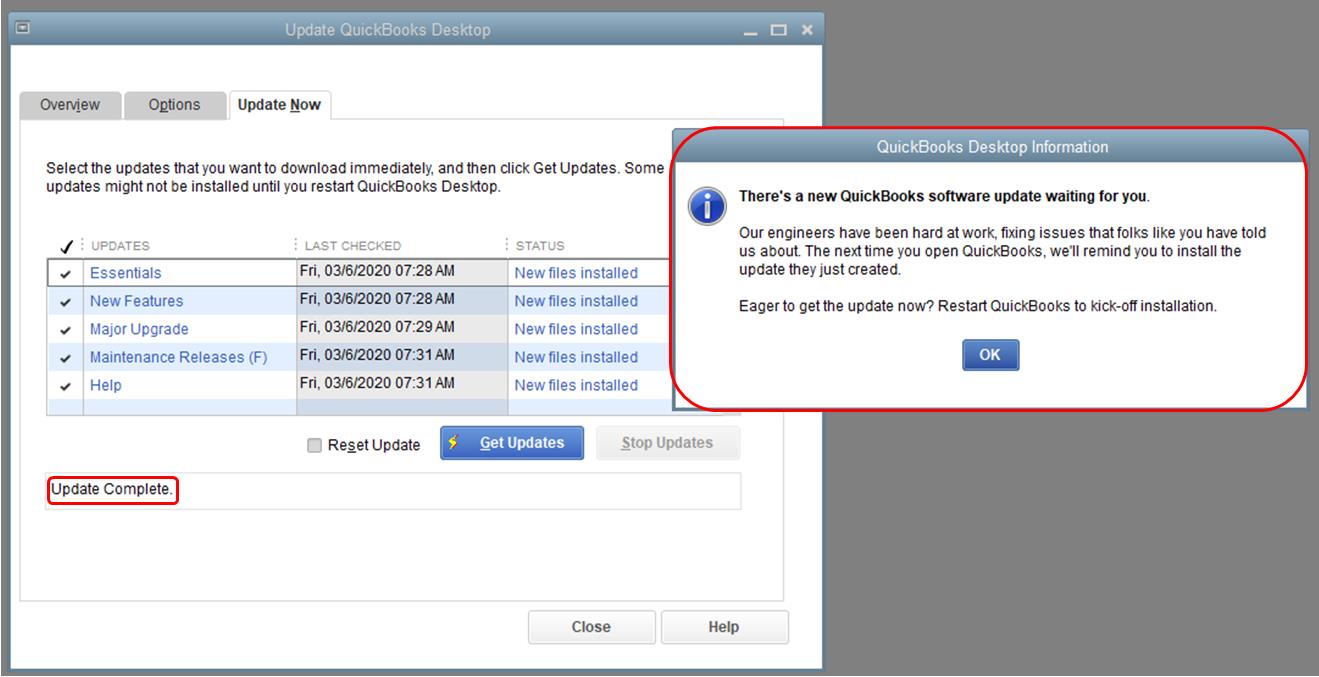
Task: Click Major Upgrade date 07:29 AM cell
Action: tap(402, 328)
